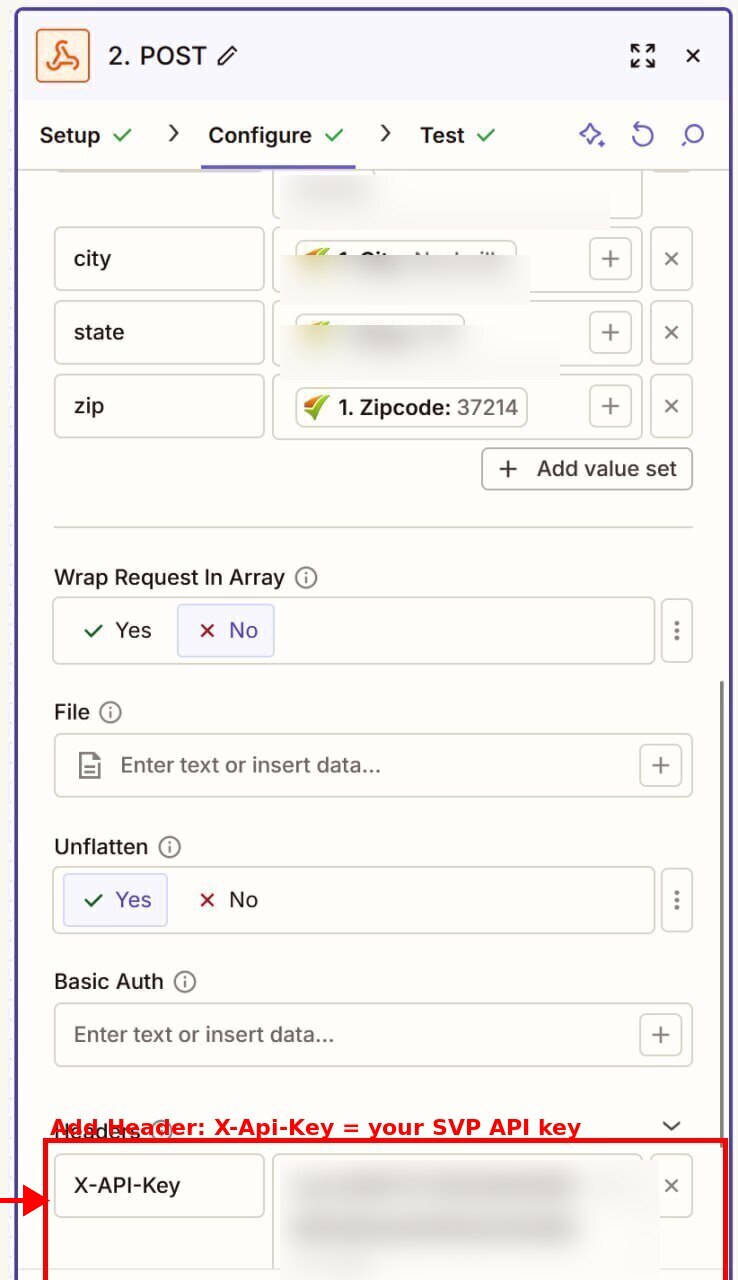
Task: Click the refresh icon in the toolbar
Action: (x=642, y=135)
